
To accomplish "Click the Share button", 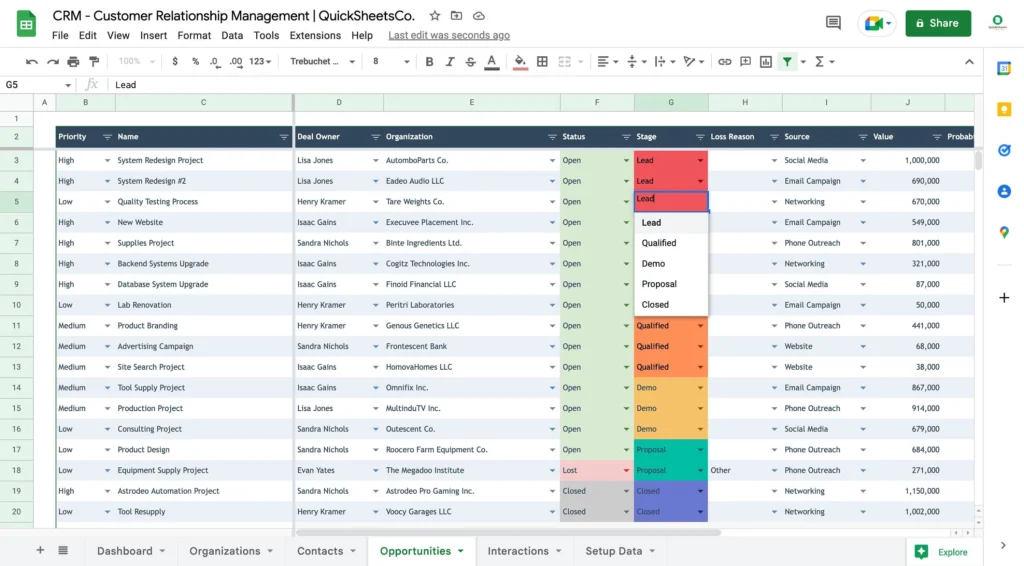I will 938,24.
